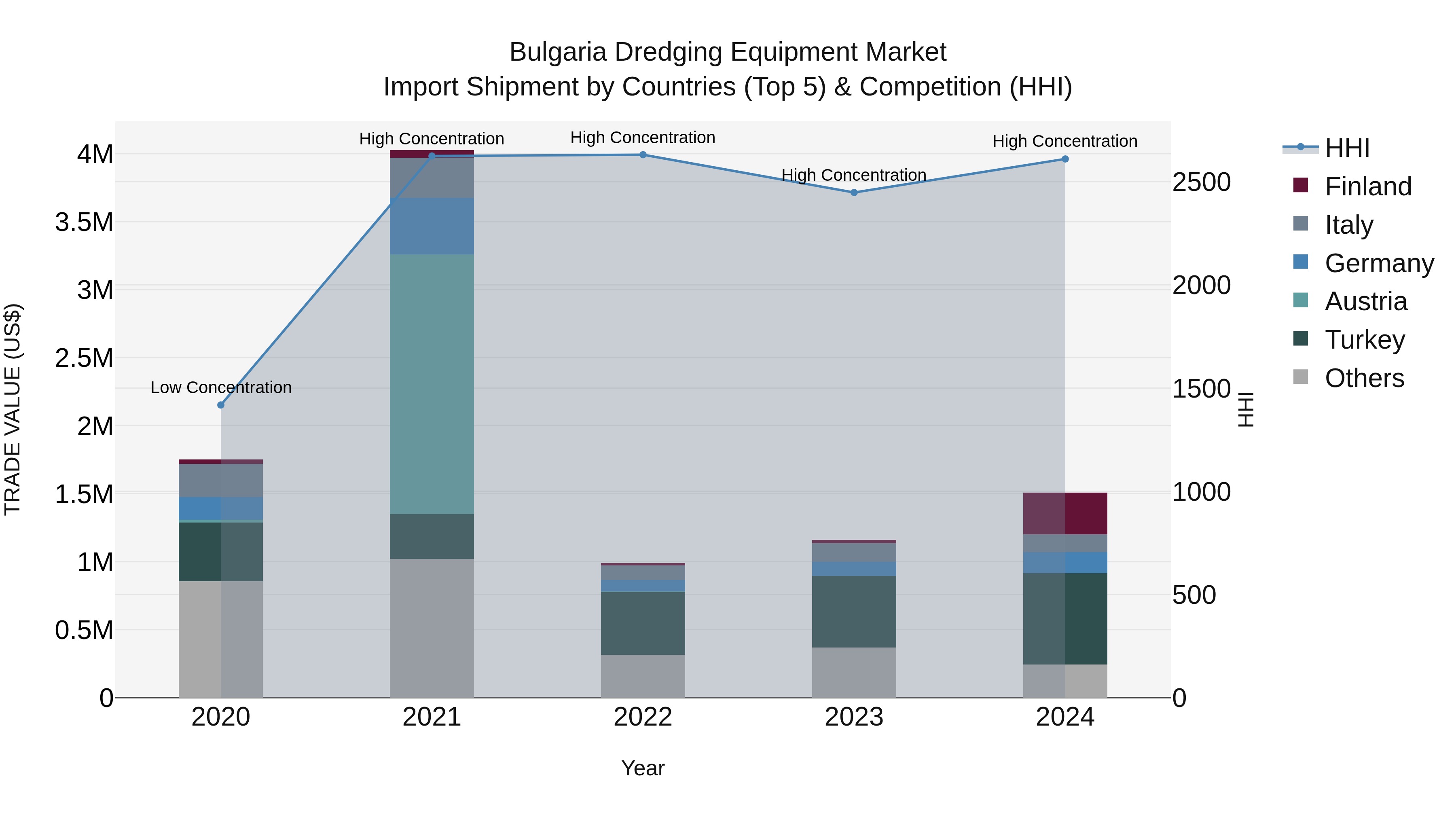Click the 4M tick on the left axis
The image size is (1456, 819).
95,154
